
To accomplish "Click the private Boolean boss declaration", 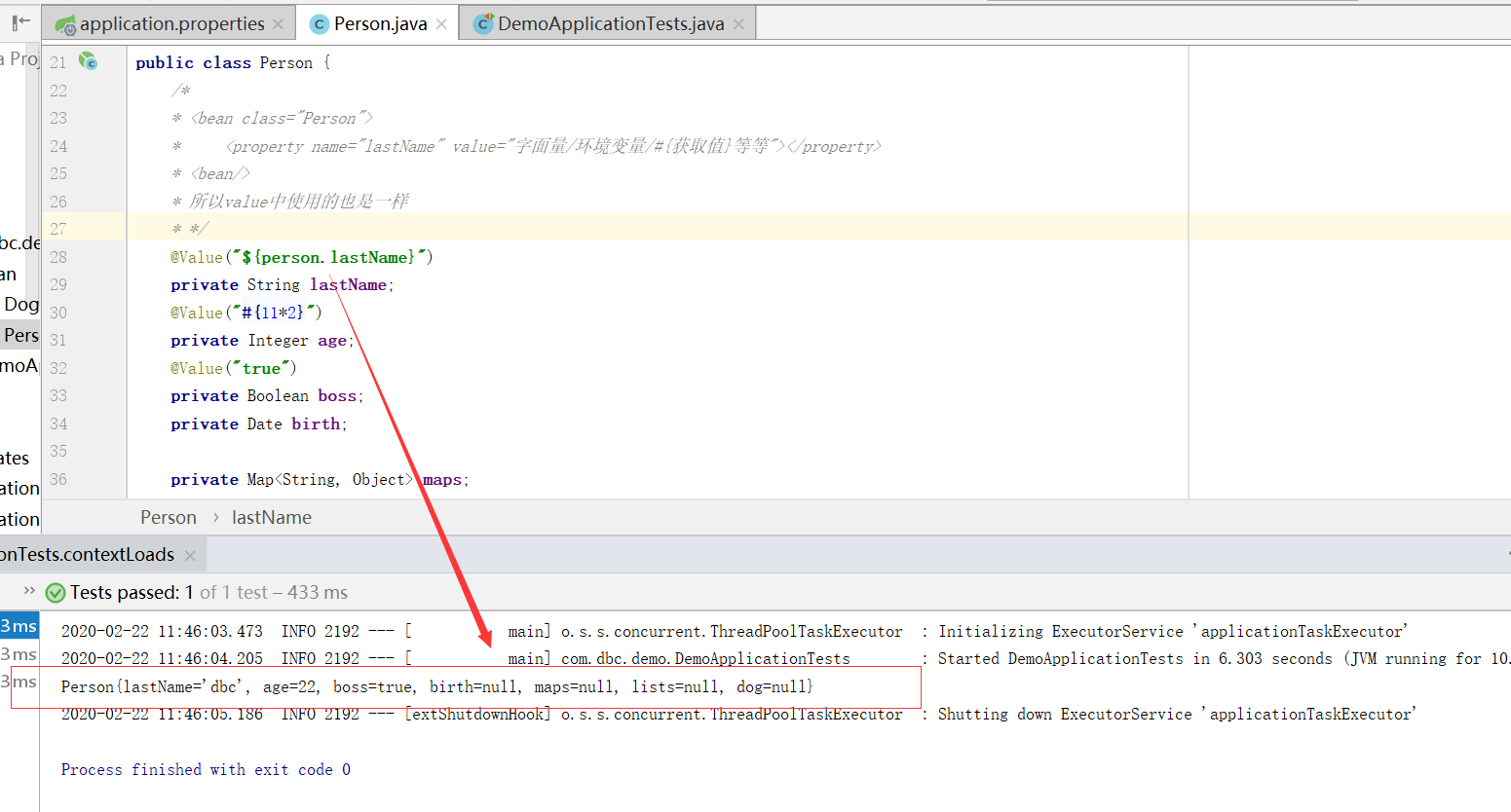I will pyautogui.click(x=267, y=396).
